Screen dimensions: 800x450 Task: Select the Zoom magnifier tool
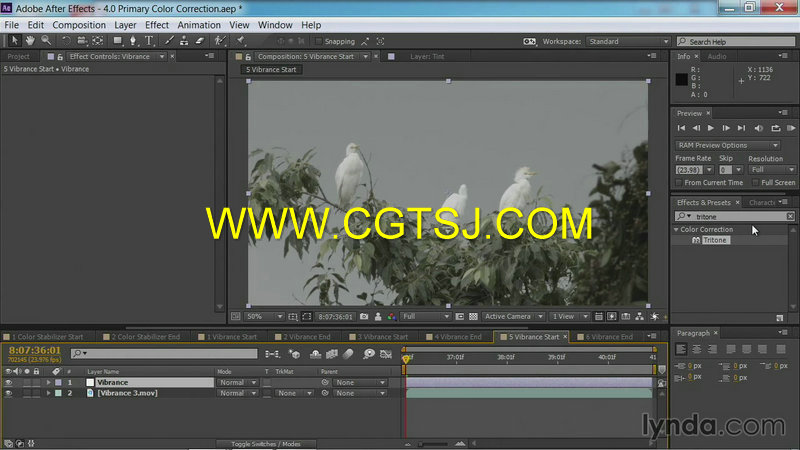(46, 41)
